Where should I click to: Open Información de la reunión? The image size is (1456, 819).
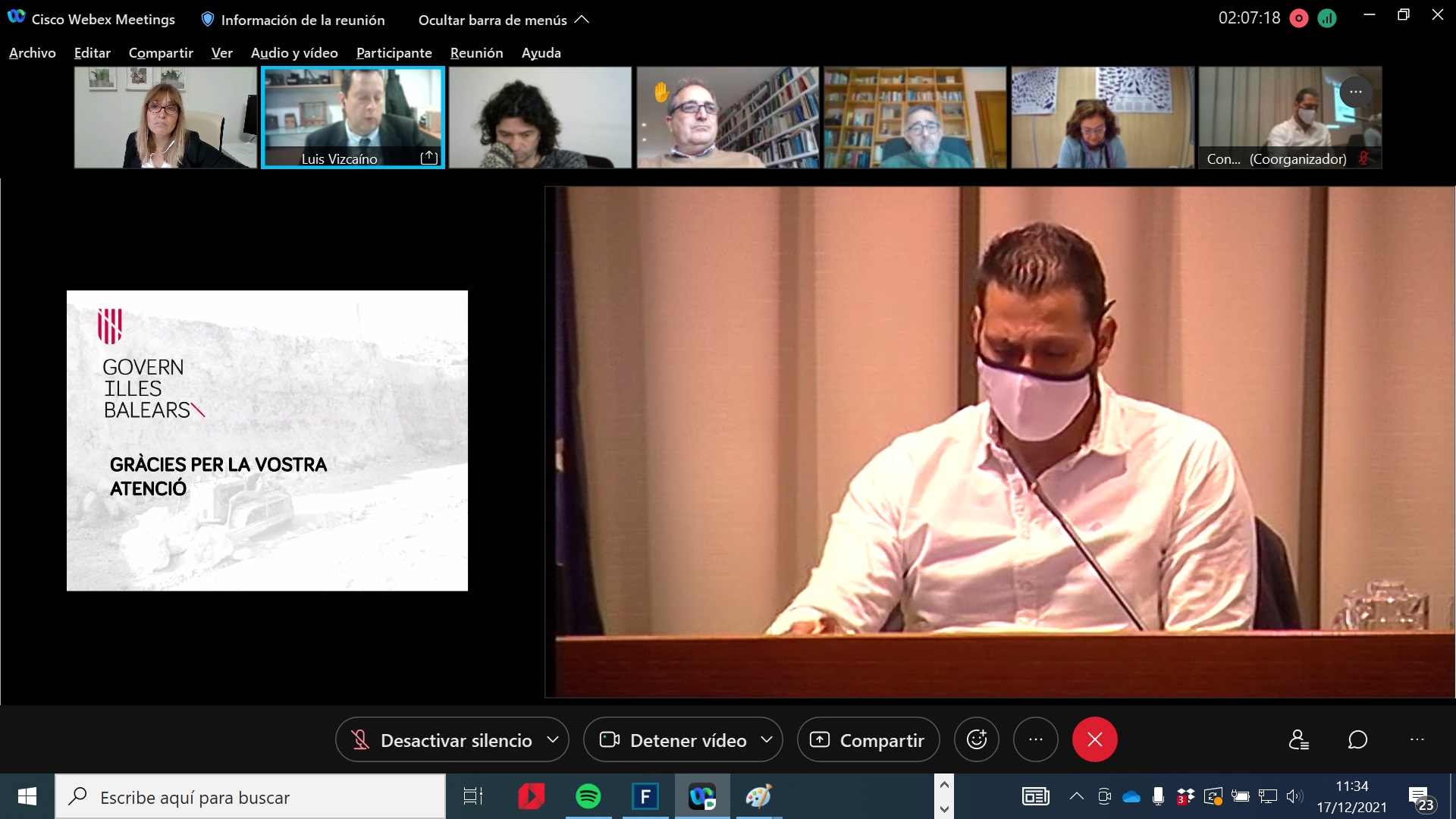(x=293, y=20)
